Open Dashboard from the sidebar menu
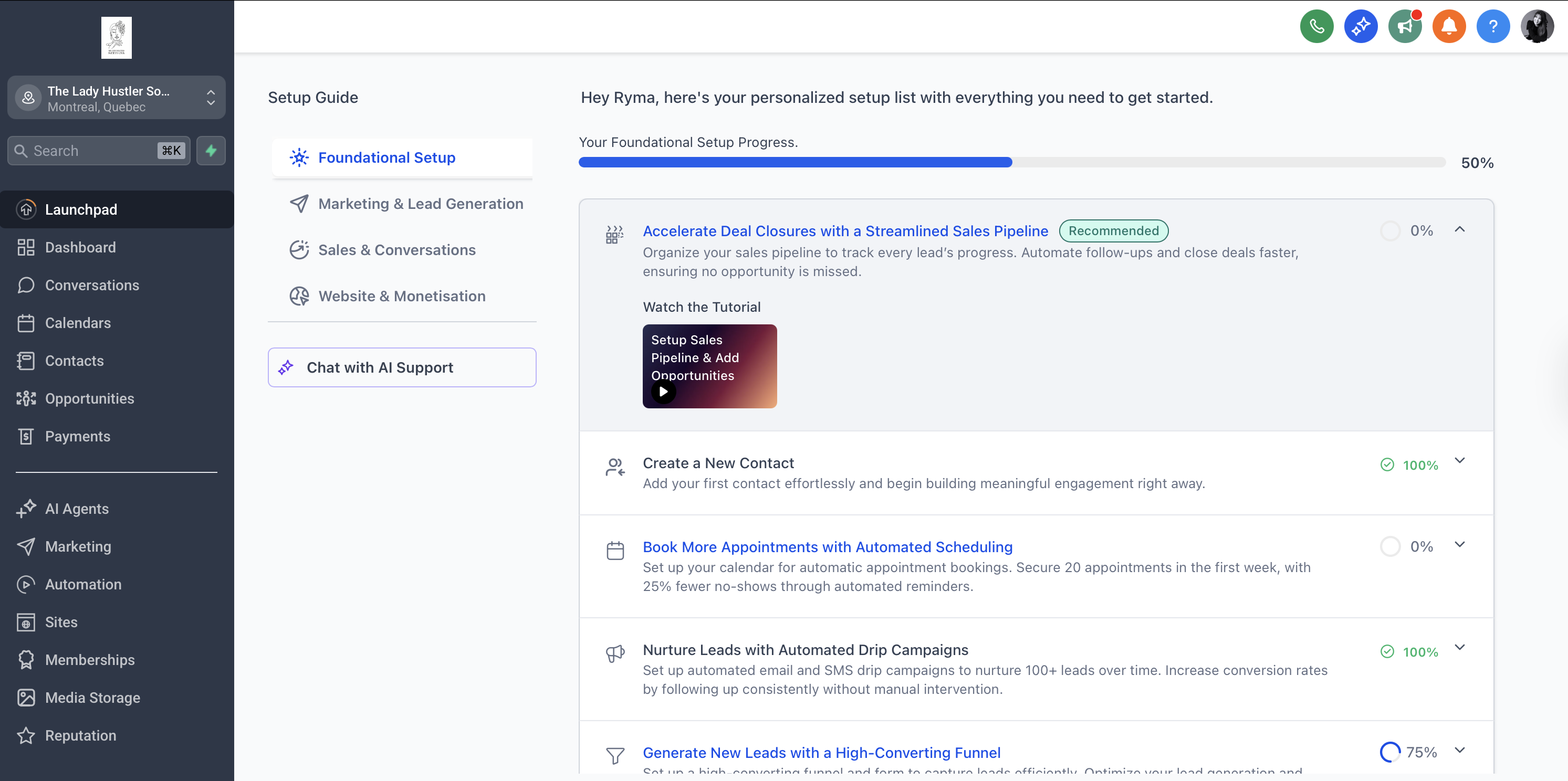This screenshot has height=781, width=1568. (x=117, y=247)
